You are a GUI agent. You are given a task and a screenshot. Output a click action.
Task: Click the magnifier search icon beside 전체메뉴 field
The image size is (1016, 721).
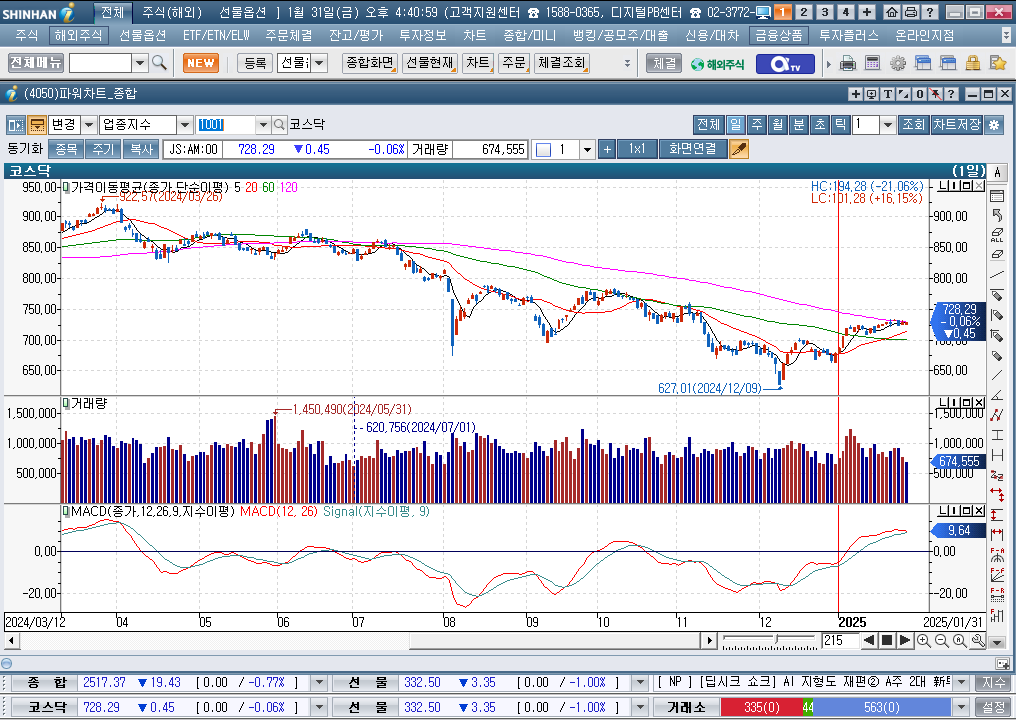pyautogui.click(x=159, y=63)
